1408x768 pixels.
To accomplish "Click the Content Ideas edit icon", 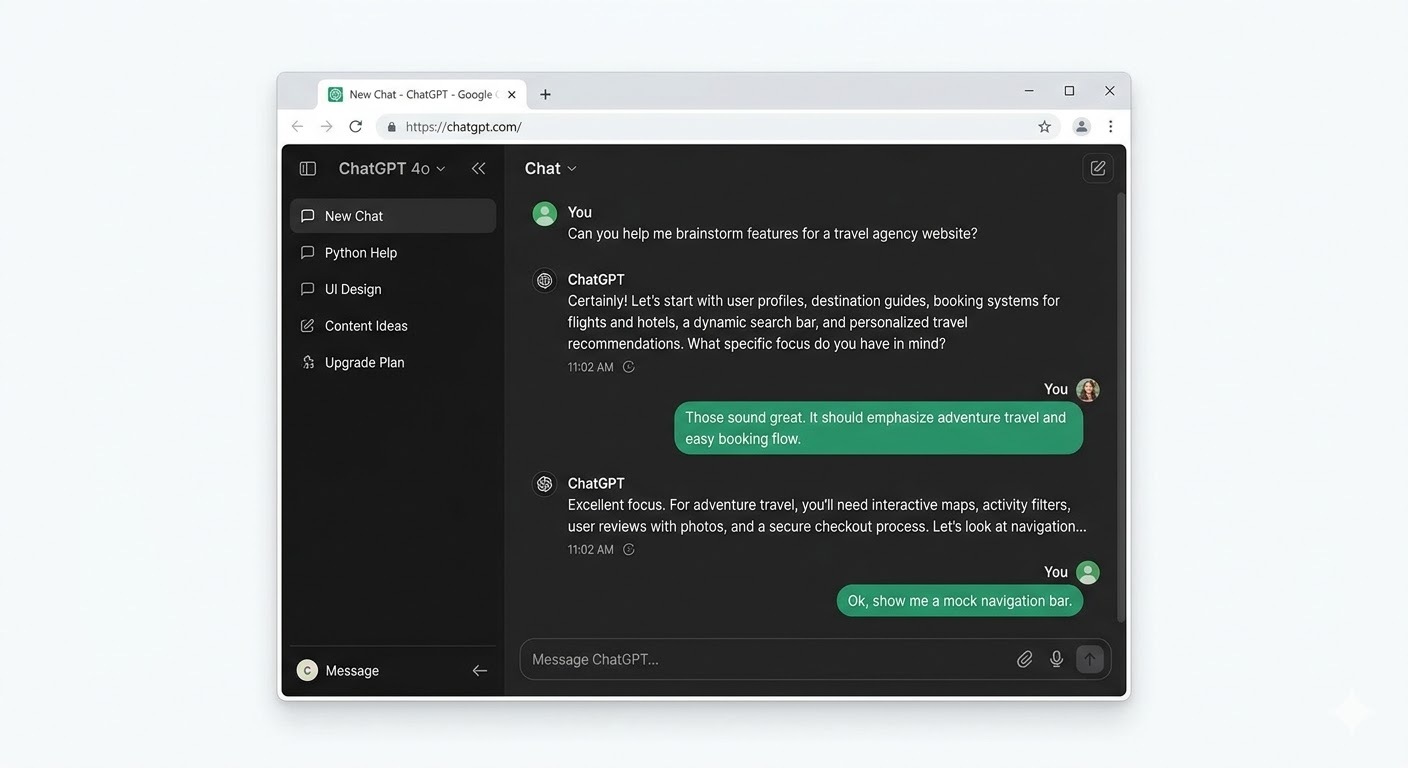I will [308, 326].
